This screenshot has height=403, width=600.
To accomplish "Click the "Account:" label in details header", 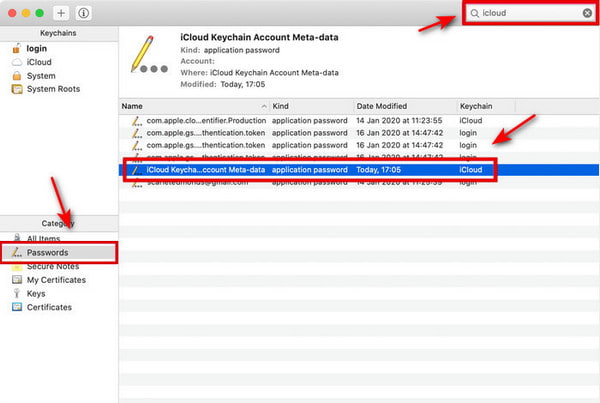I will click(x=197, y=61).
